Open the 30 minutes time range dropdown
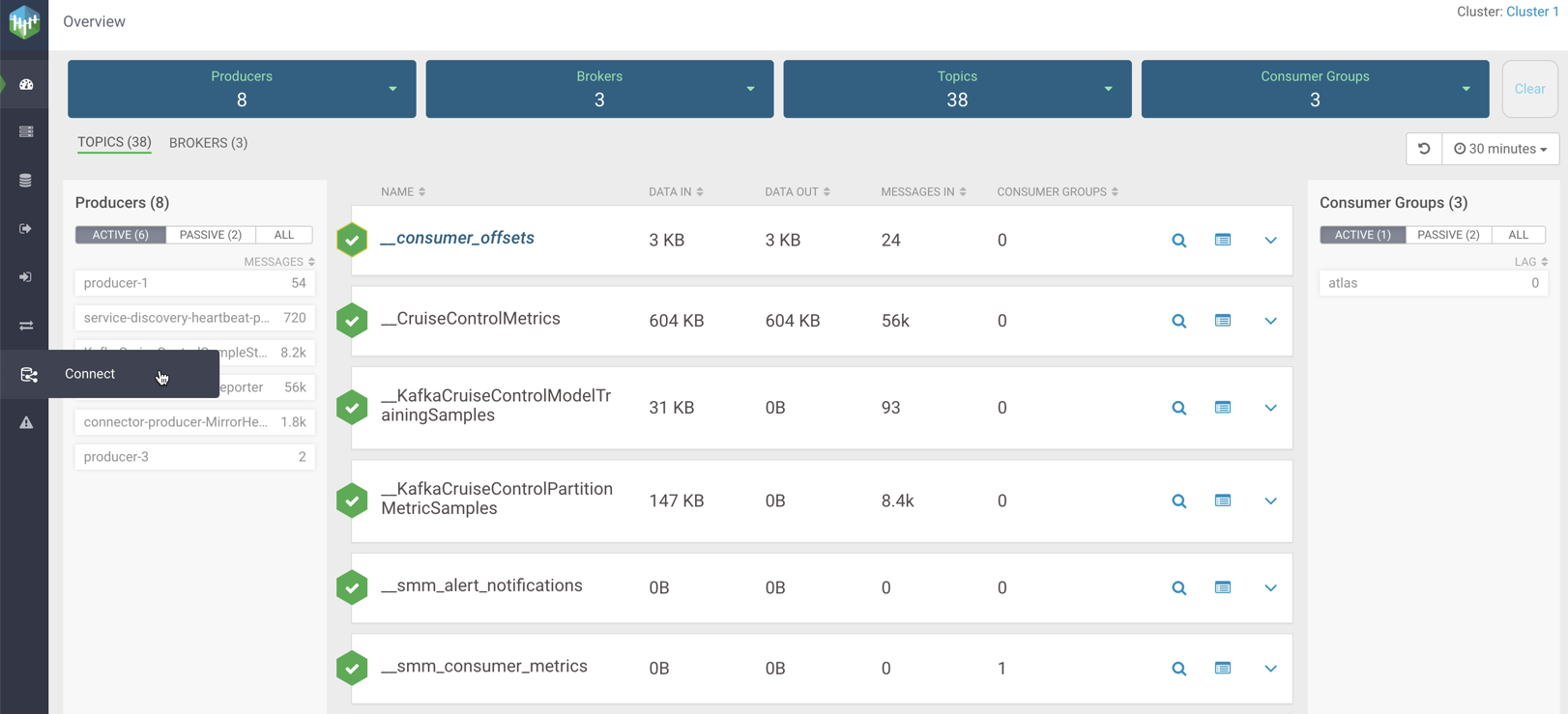 [1500, 149]
